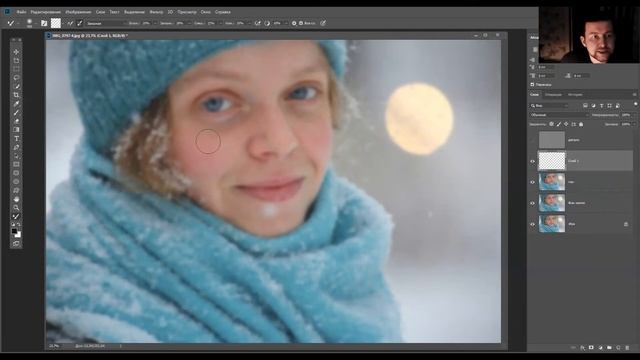Image resolution: width=640 pixels, height=360 pixels.
Task: Filter layers by type layers icon
Action: pos(602,106)
